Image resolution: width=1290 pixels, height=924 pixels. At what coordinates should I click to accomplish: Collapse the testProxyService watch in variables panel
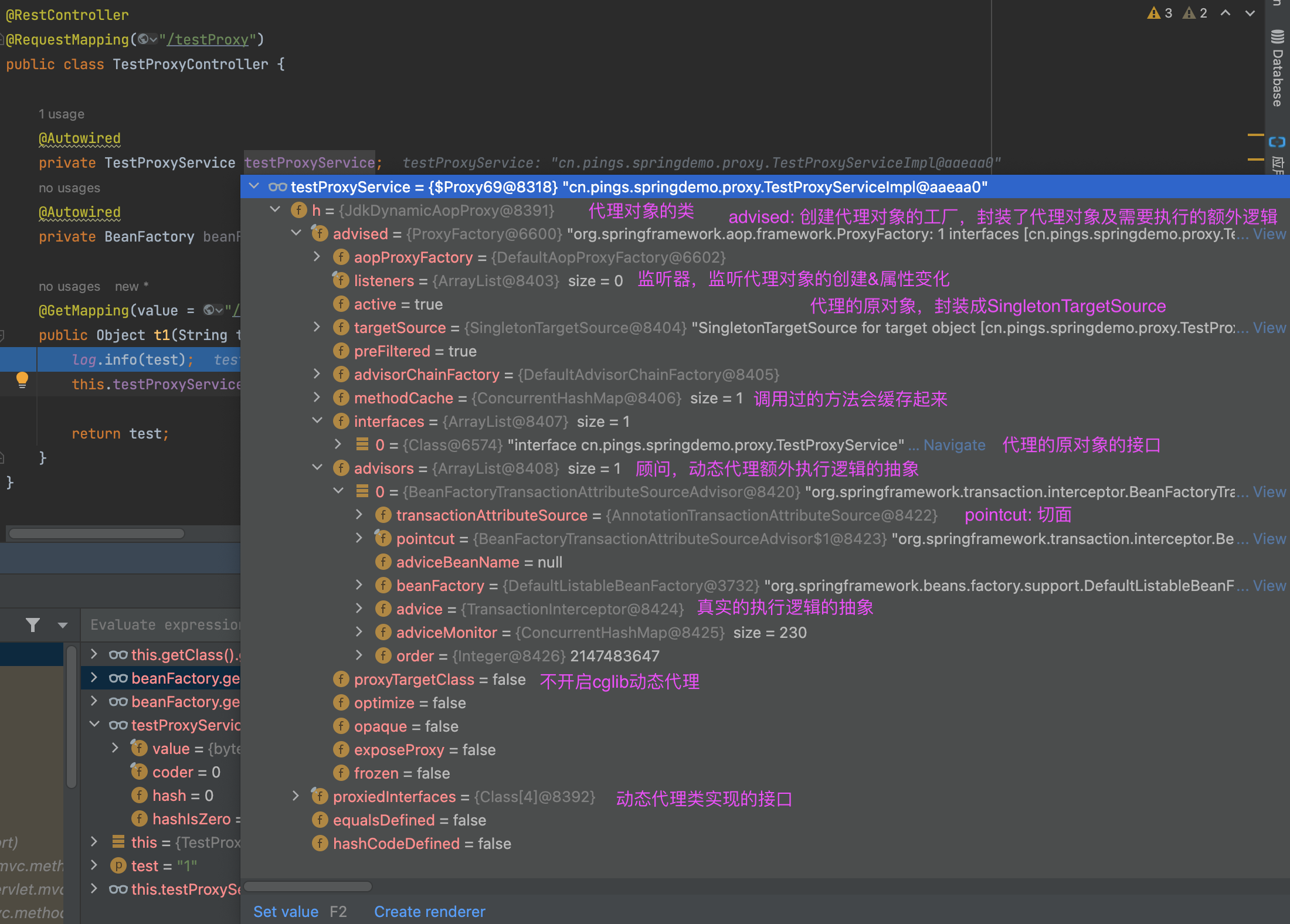[94, 725]
